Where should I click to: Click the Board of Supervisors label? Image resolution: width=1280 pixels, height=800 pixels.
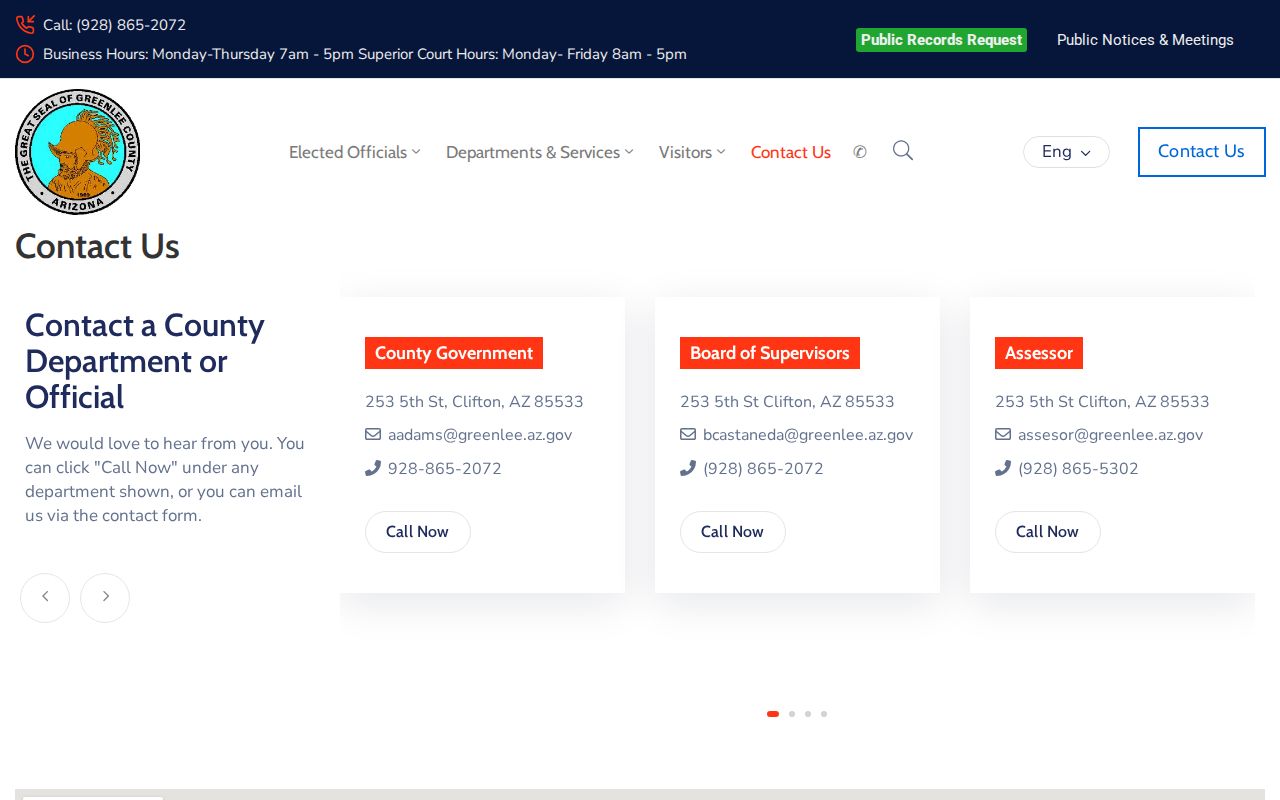770,353
